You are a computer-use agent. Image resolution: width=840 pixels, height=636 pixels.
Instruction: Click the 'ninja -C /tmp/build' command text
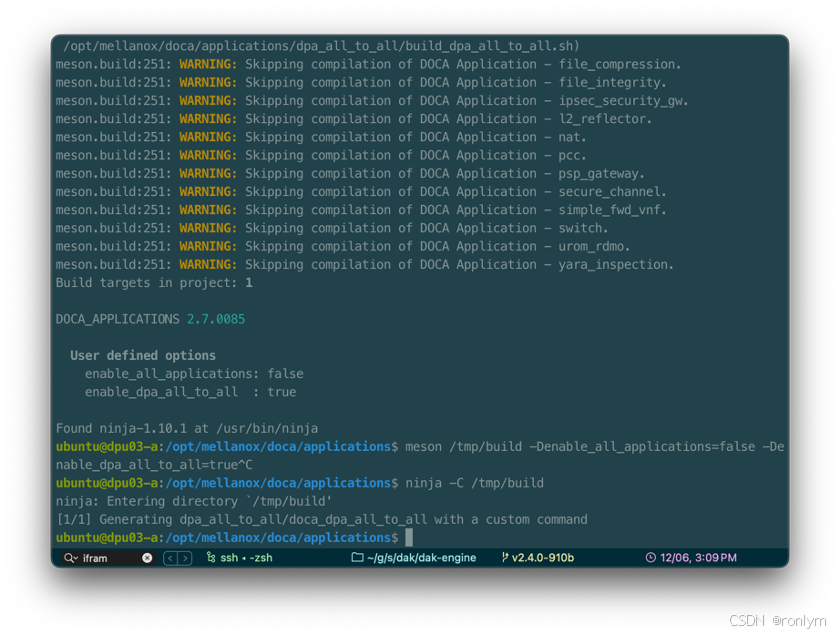[474, 483]
